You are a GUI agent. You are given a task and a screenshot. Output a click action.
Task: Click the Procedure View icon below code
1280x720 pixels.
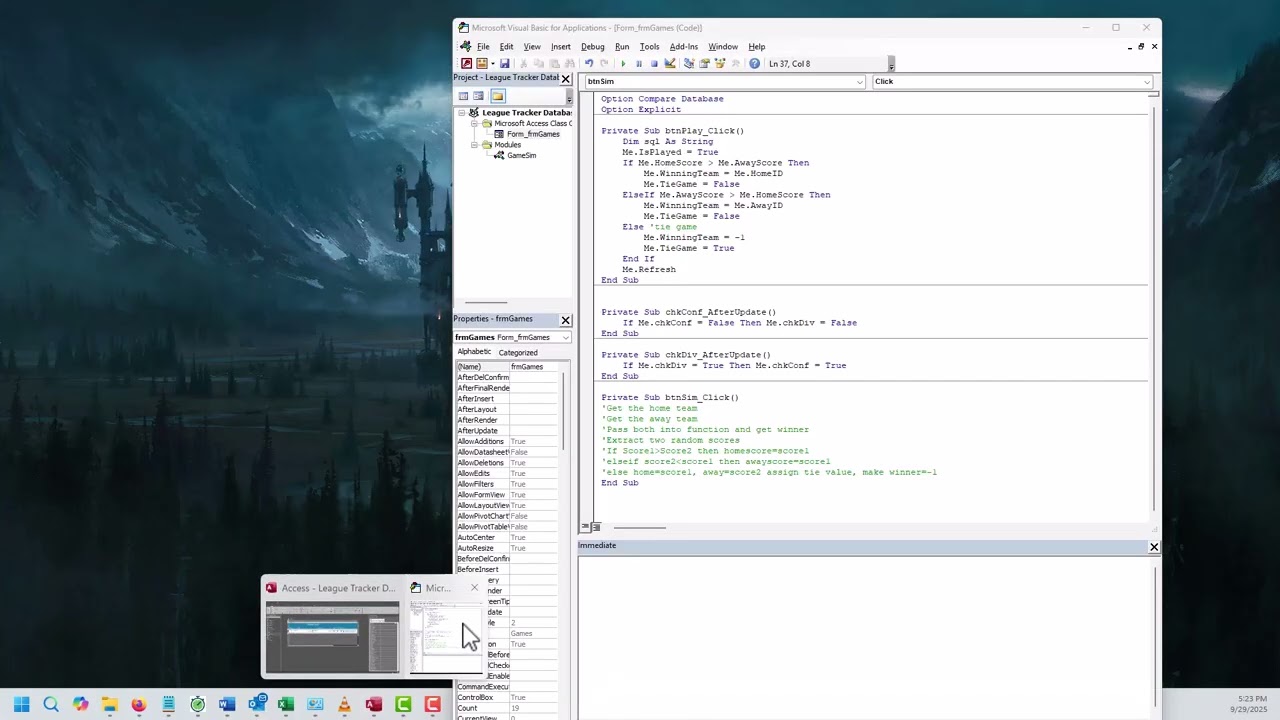[585, 527]
